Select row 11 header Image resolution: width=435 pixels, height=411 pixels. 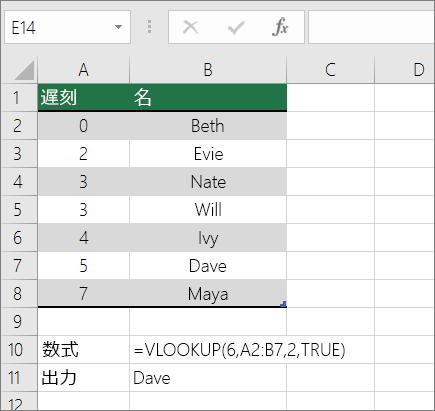pos(19,378)
